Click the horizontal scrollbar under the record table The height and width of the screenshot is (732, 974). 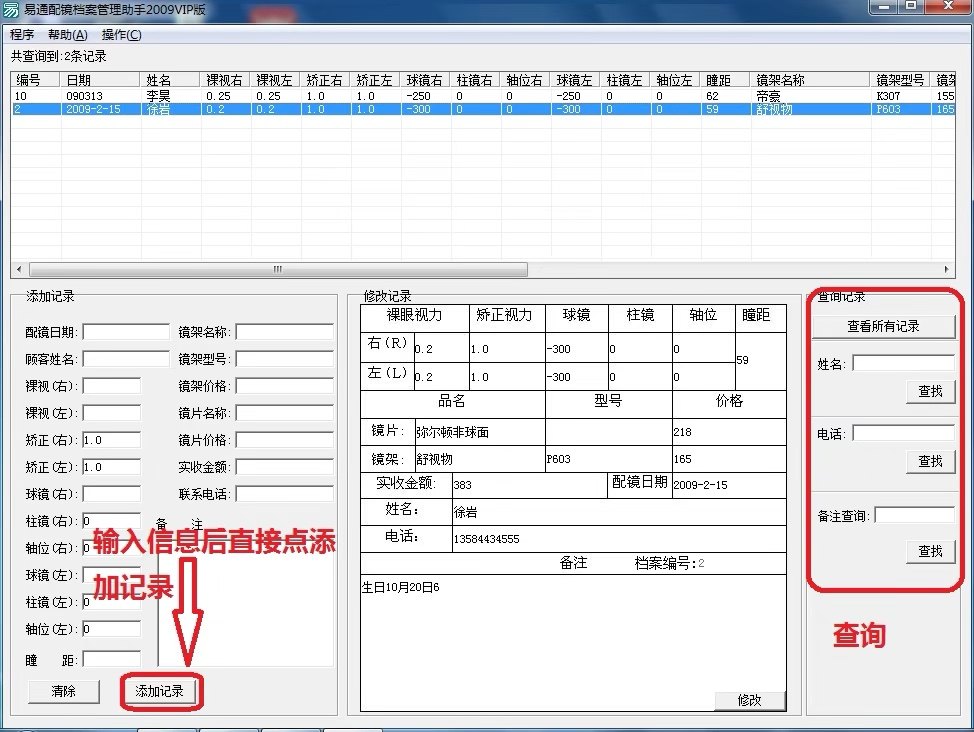pyautogui.click(x=275, y=269)
